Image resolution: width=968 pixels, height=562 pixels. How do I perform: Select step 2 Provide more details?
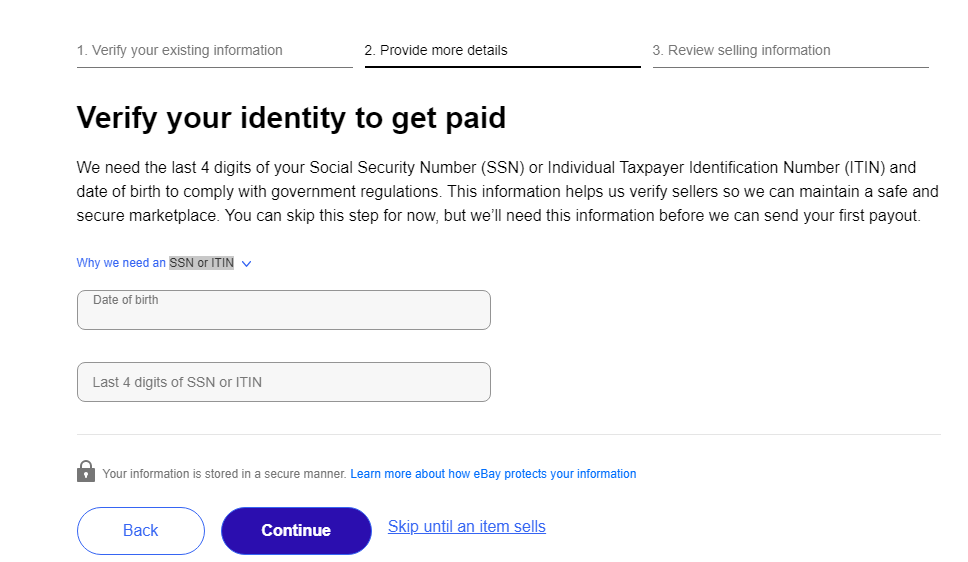pos(436,50)
